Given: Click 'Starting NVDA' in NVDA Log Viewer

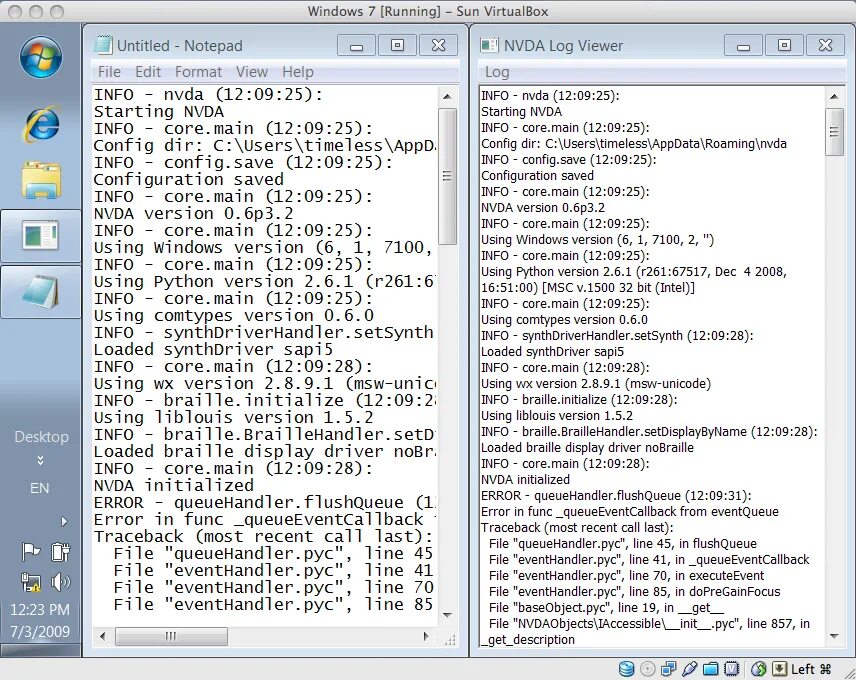Looking at the screenshot, I should coord(521,112).
